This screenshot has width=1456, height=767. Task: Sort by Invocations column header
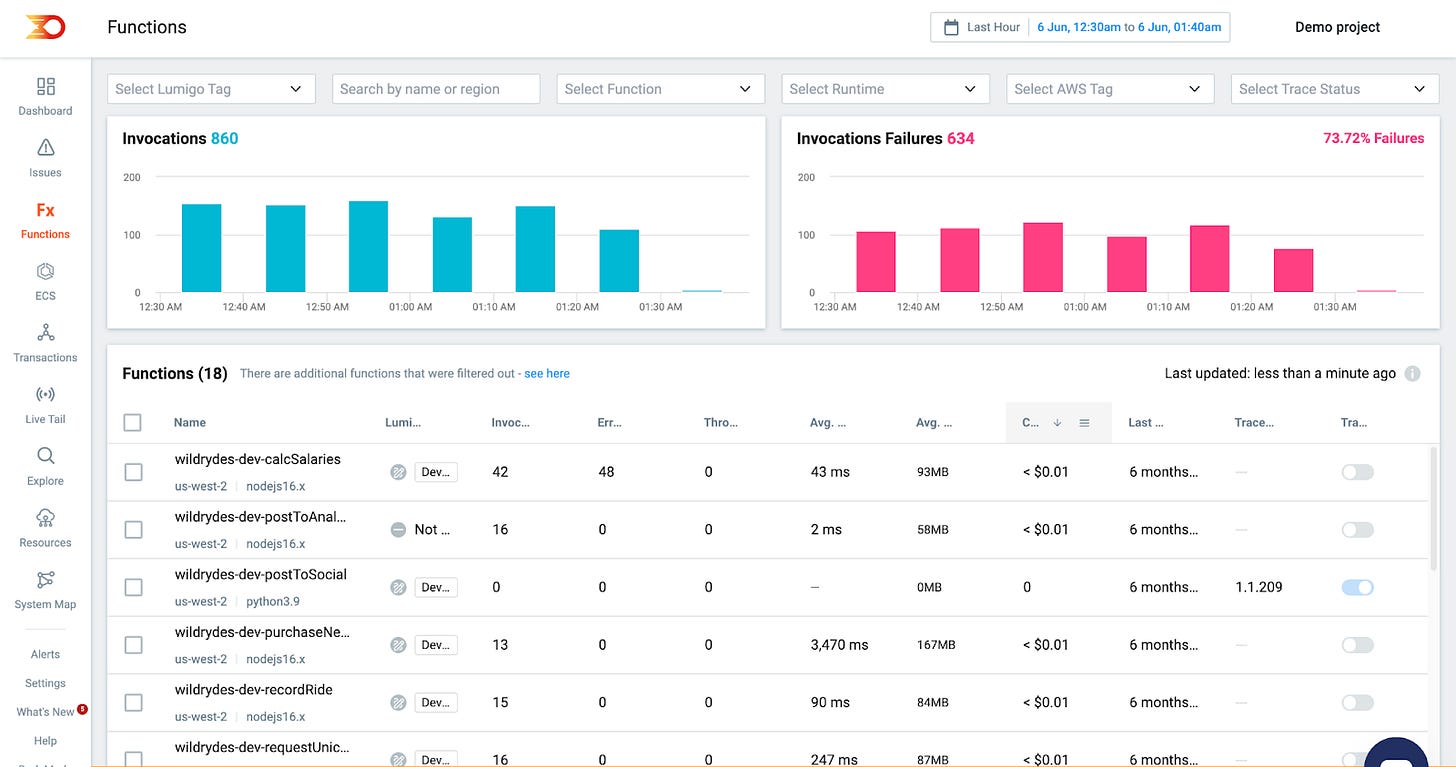point(510,423)
